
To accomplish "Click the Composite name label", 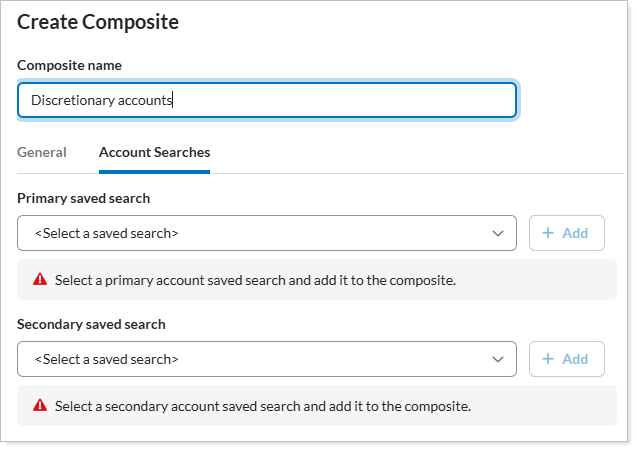I will [69, 65].
